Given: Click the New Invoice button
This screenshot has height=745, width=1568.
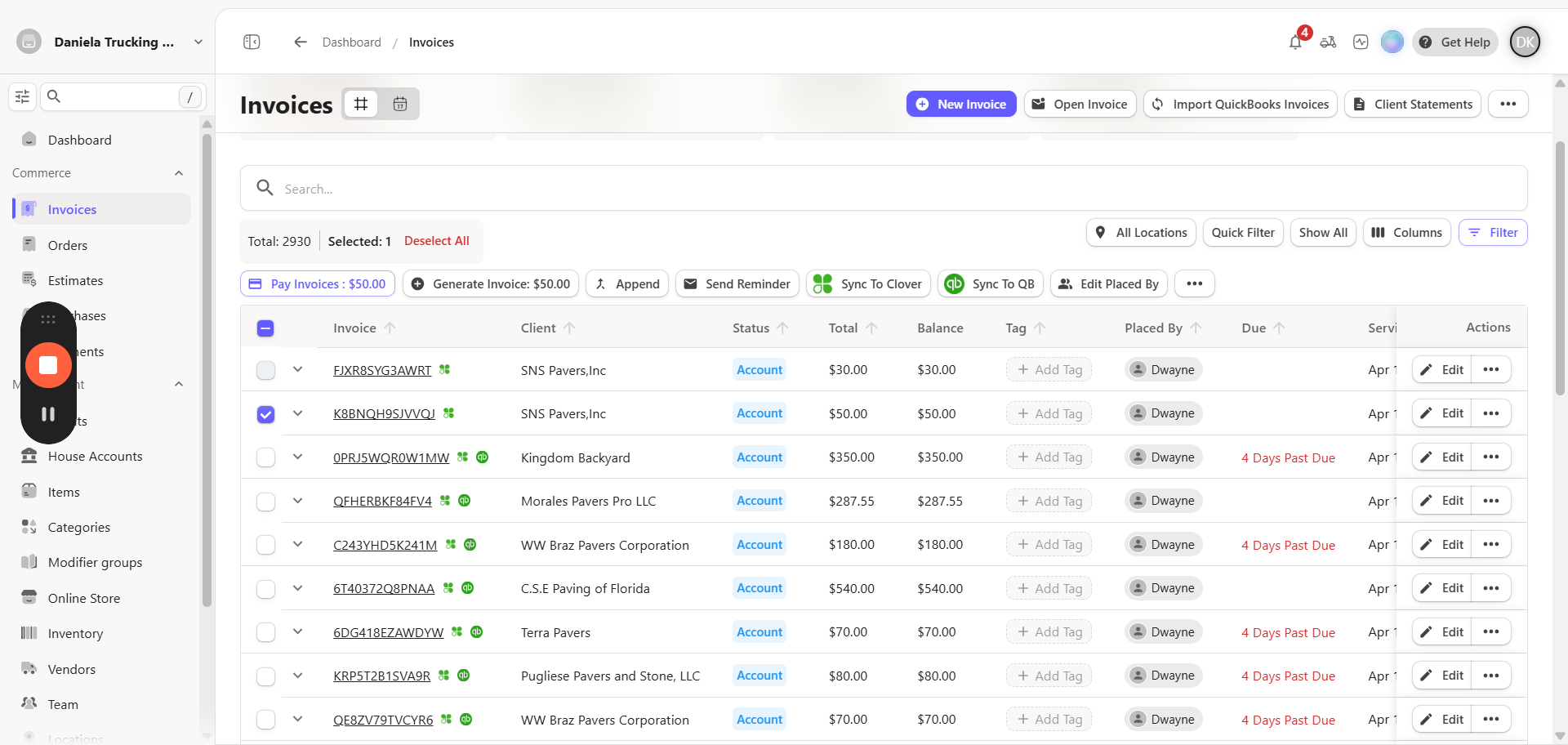Looking at the screenshot, I should coord(961,104).
